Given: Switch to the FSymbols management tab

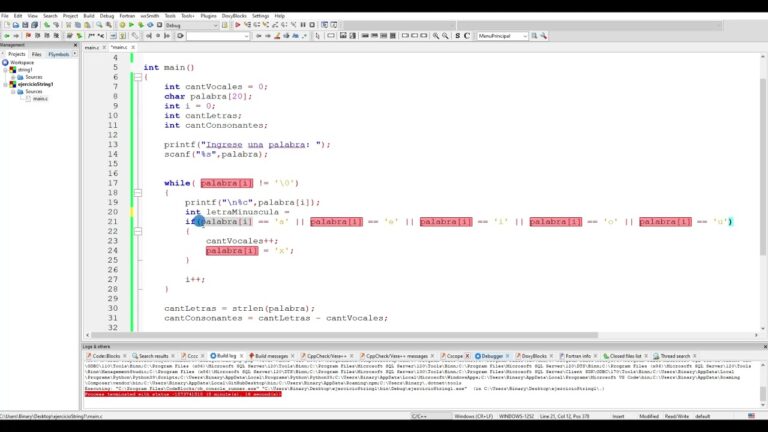Looking at the screenshot, I should 59,54.
